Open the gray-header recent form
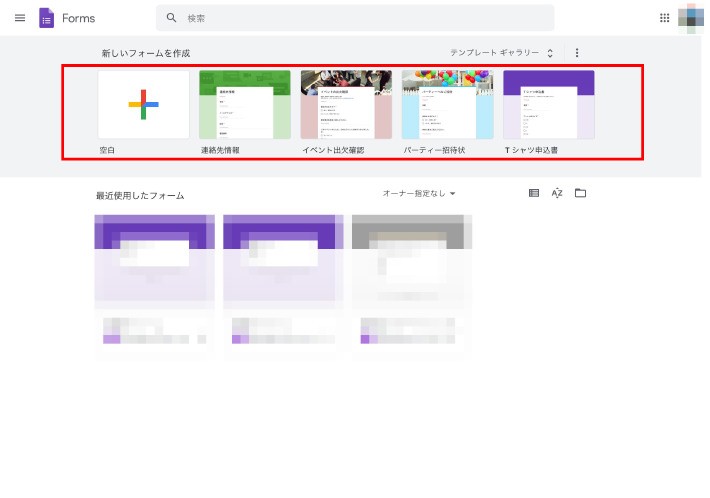Viewport: 710px width, 498px height. pos(412,286)
